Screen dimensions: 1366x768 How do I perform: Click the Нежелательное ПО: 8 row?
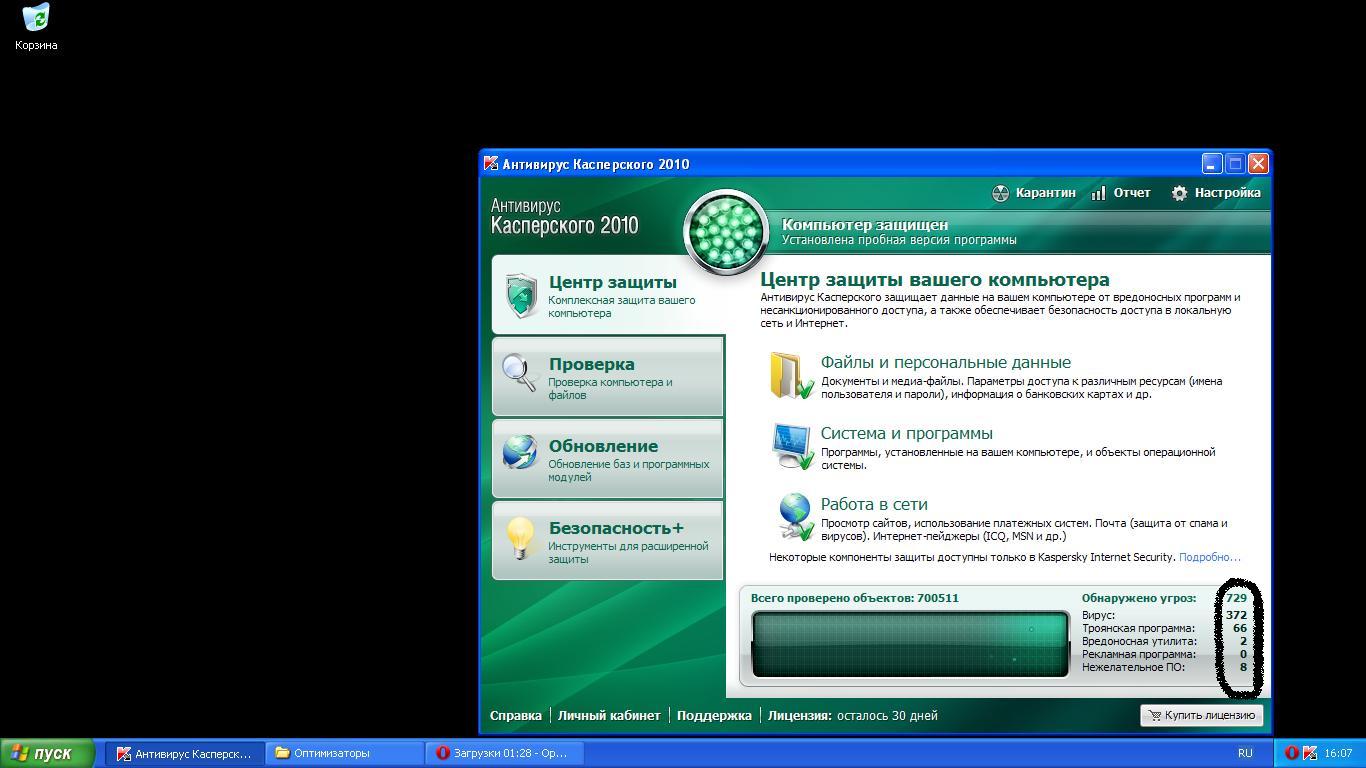click(x=1164, y=667)
